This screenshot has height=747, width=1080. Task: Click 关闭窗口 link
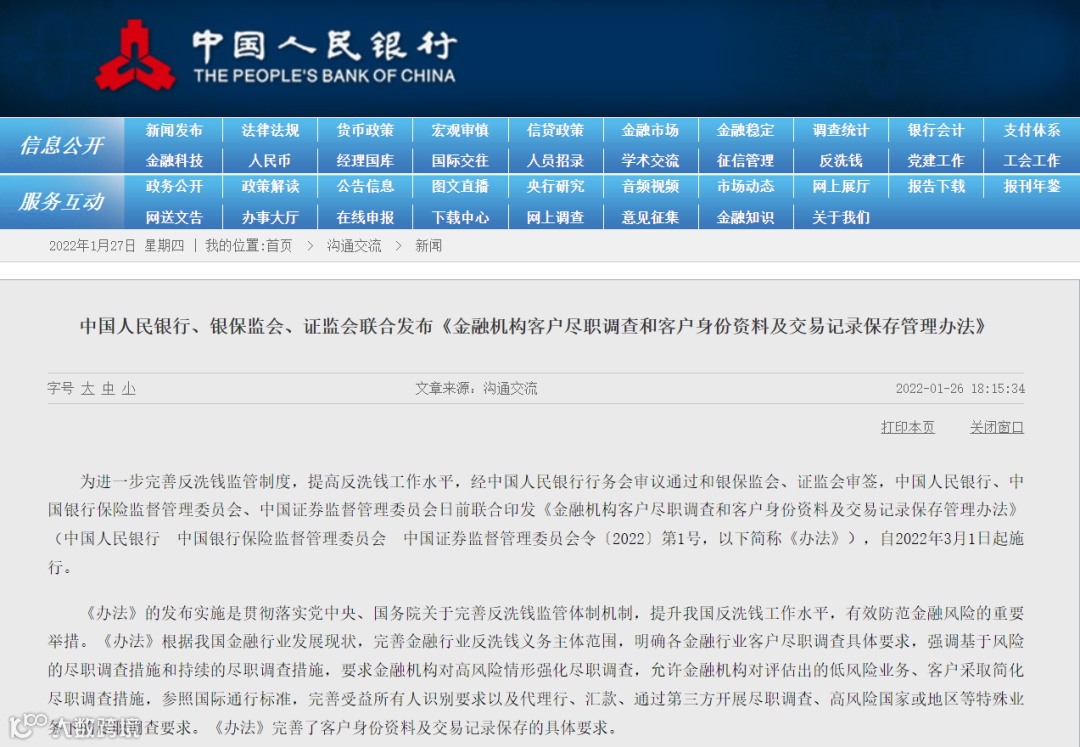pos(997,428)
